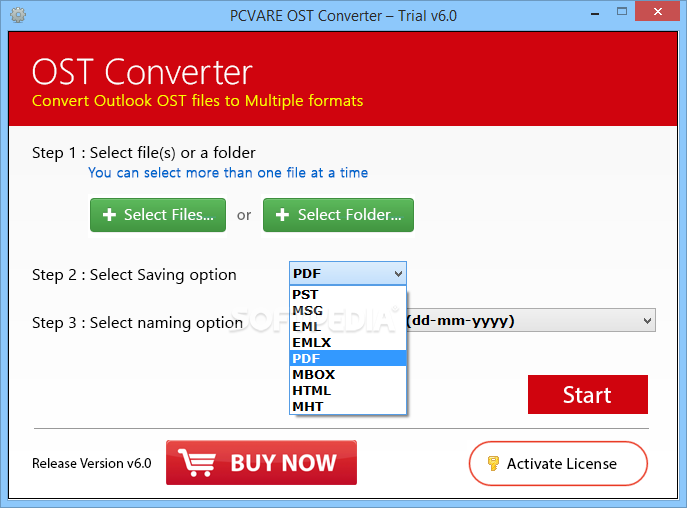
Task: Click the gear icon in the title bar
Action: (x=18, y=15)
